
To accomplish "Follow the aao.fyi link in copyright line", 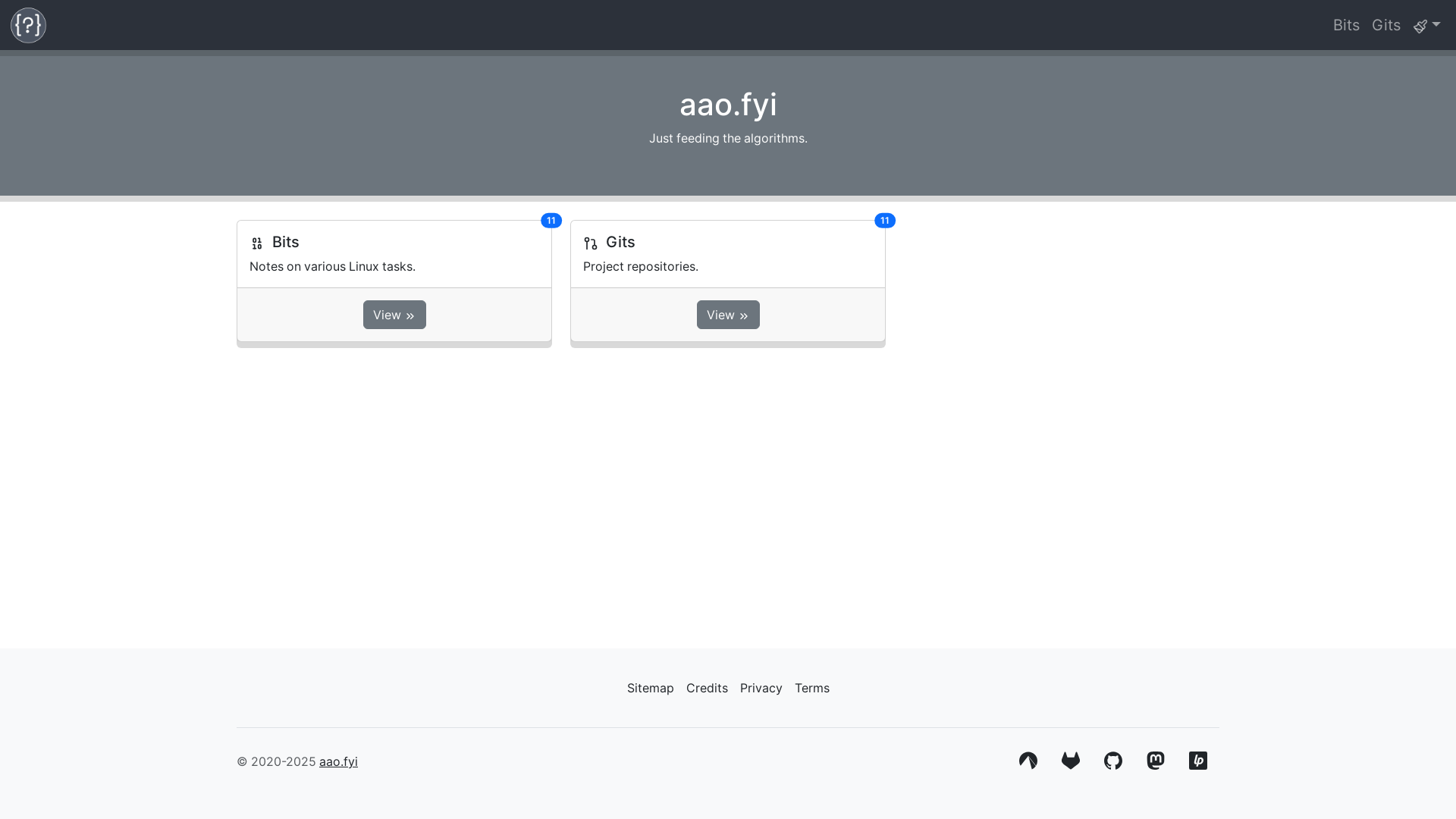I will pyautogui.click(x=338, y=761).
